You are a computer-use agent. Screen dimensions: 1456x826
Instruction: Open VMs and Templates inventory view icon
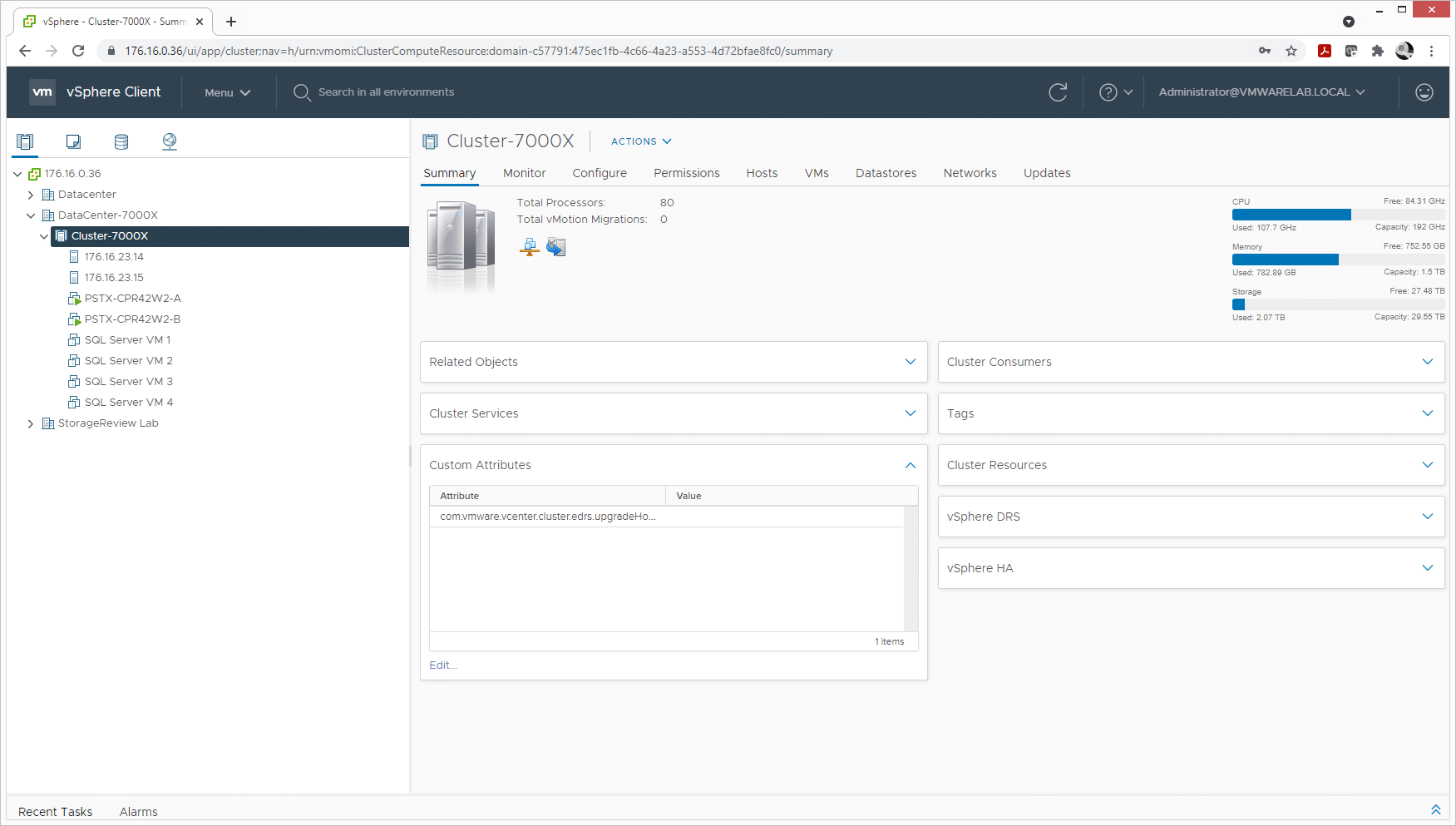pos(73,141)
